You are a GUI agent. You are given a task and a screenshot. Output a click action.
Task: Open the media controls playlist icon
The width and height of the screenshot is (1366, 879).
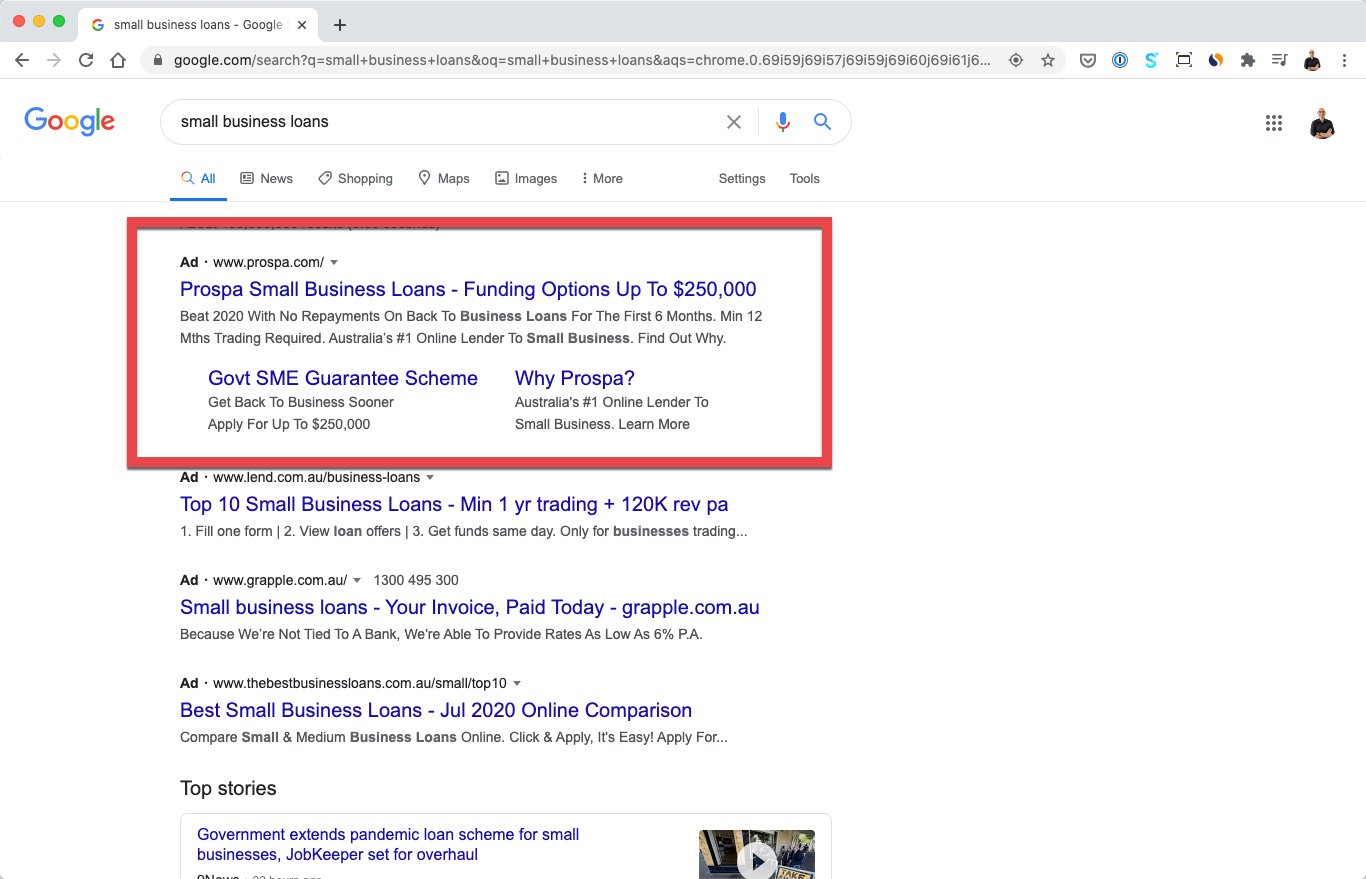click(x=1280, y=60)
